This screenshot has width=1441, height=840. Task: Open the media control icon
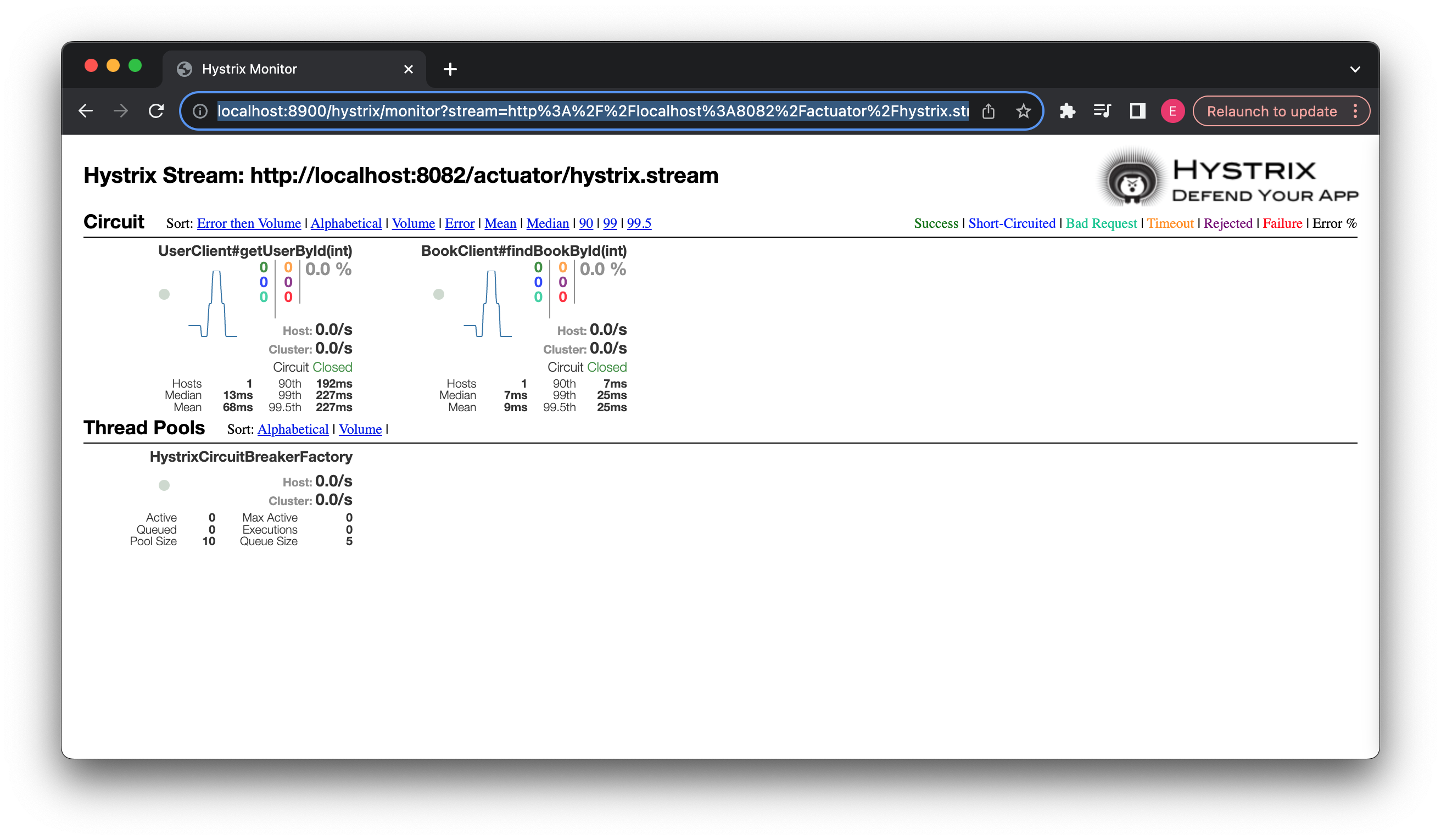(x=1102, y=111)
